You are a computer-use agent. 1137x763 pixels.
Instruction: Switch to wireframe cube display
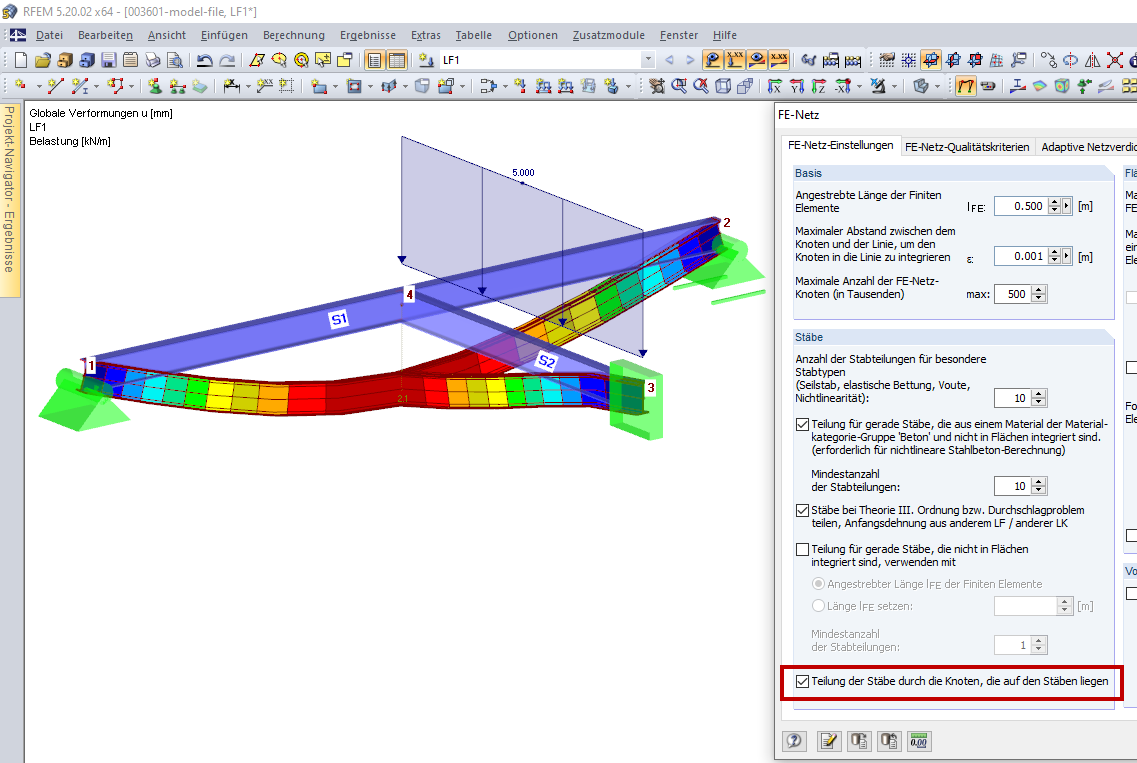coord(723,86)
